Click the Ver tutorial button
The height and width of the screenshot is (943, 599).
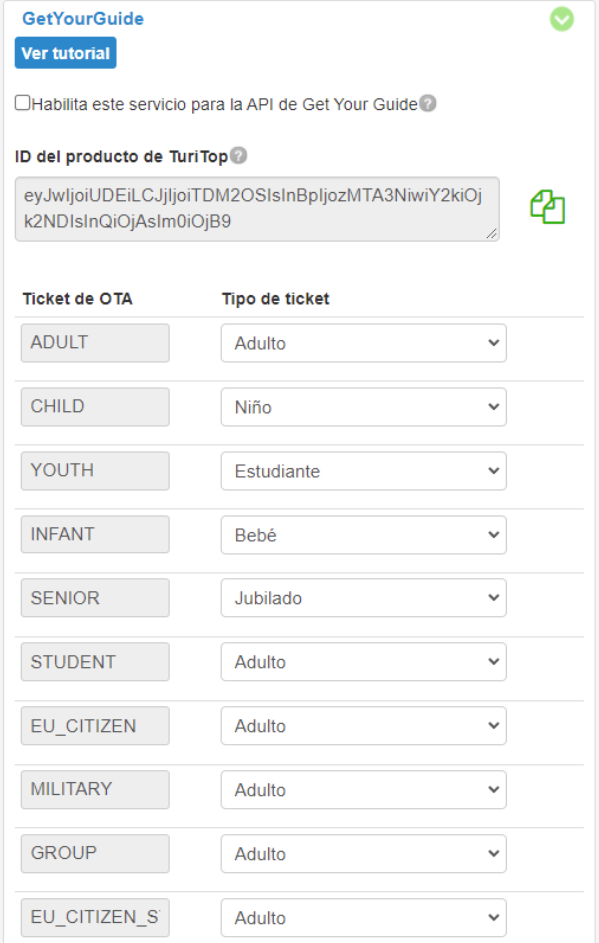[66, 53]
